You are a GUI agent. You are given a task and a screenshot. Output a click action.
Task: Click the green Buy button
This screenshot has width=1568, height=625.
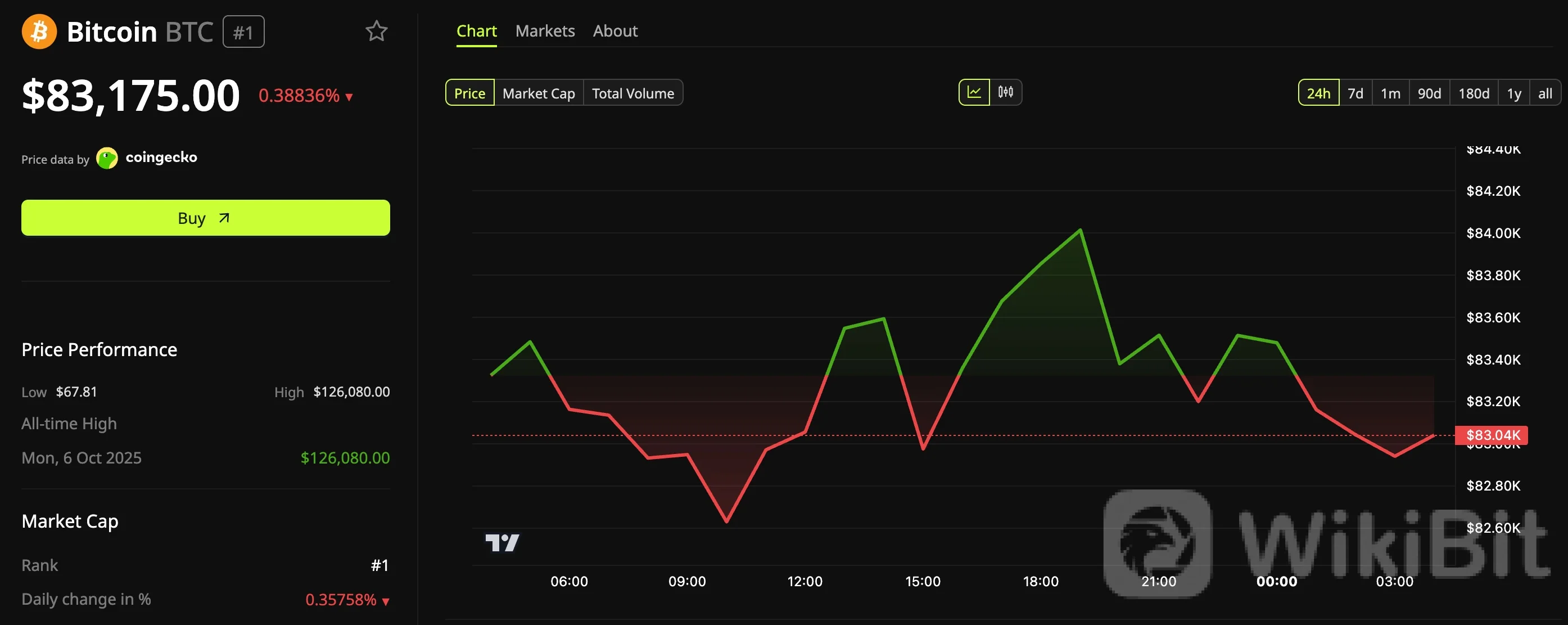point(206,218)
